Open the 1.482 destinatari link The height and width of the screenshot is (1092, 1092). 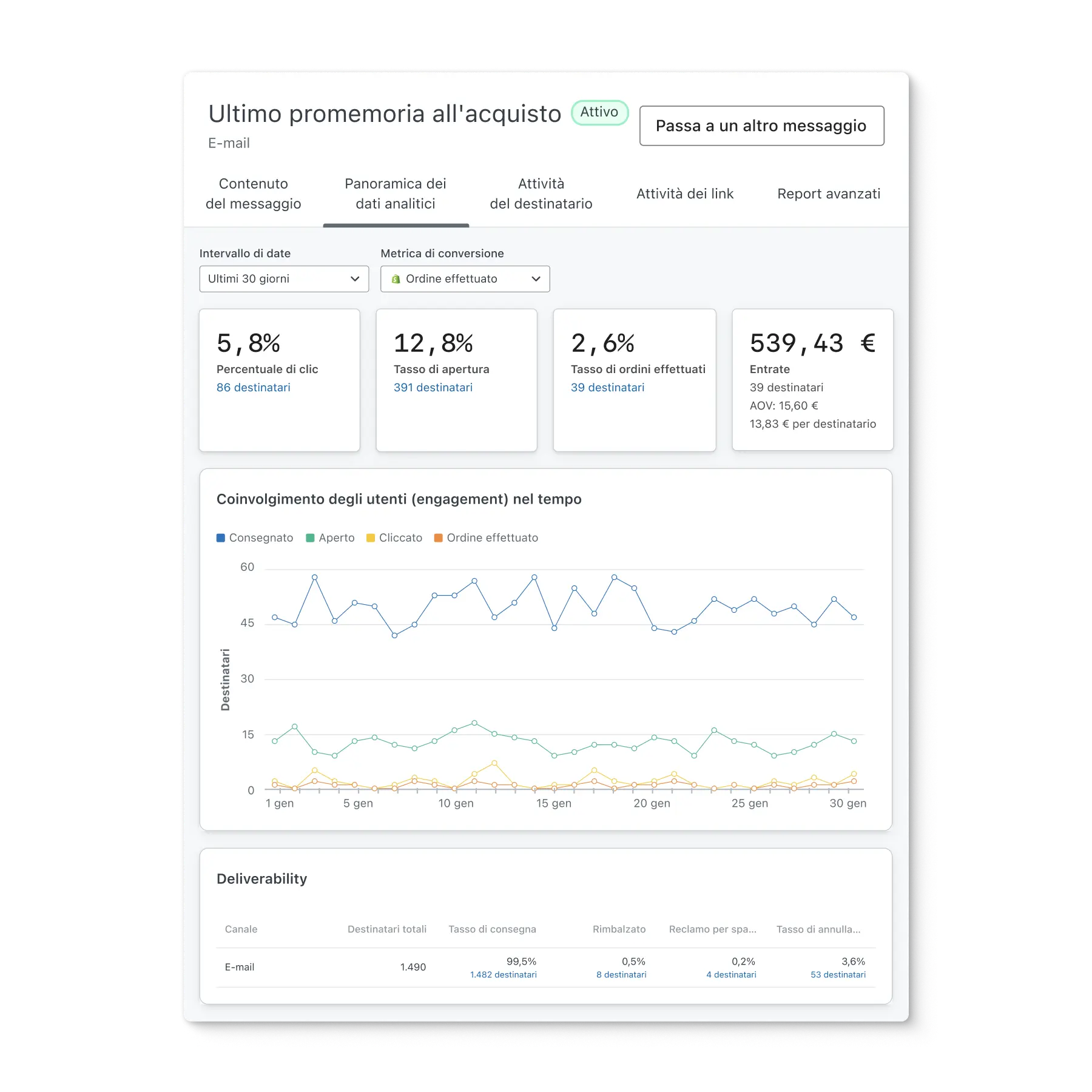coord(504,975)
